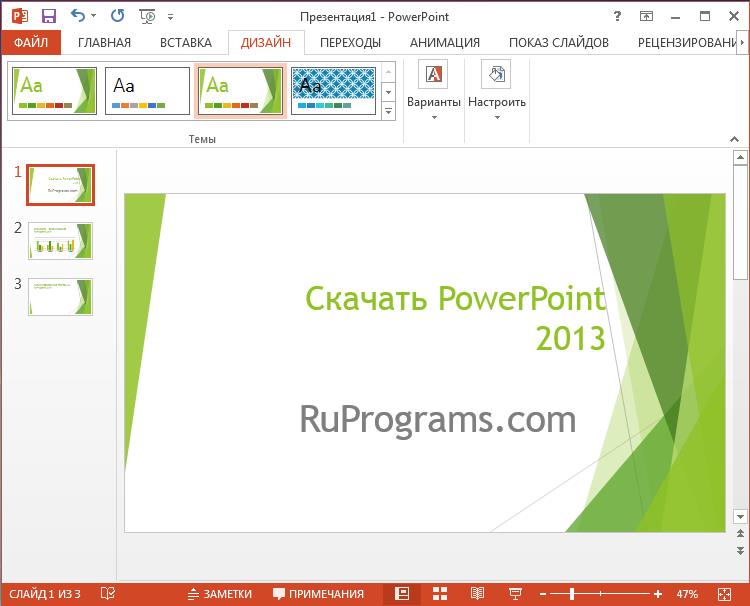Click the Темы group label
Image resolution: width=750 pixels, height=606 pixels.
pos(202,139)
